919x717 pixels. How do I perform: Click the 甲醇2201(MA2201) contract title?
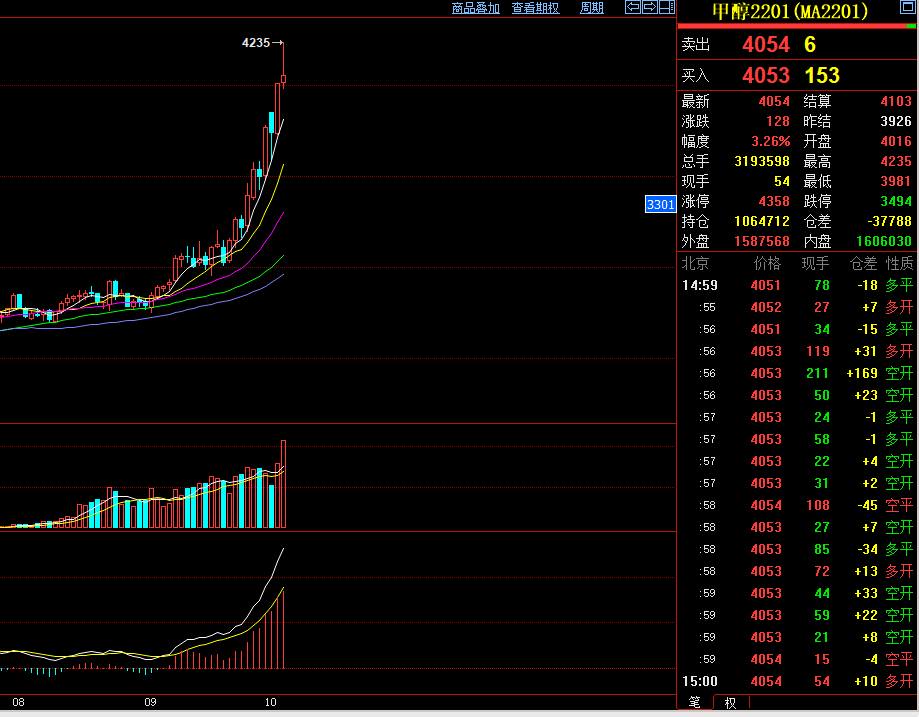click(789, 12)
